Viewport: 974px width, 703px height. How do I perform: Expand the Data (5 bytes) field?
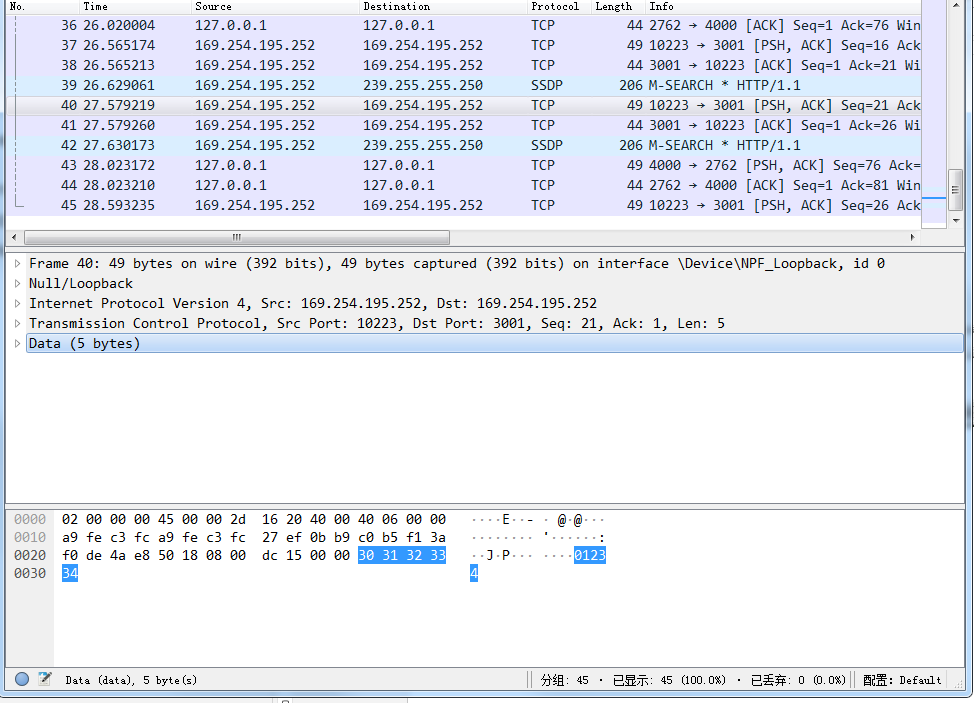[17, 343]
